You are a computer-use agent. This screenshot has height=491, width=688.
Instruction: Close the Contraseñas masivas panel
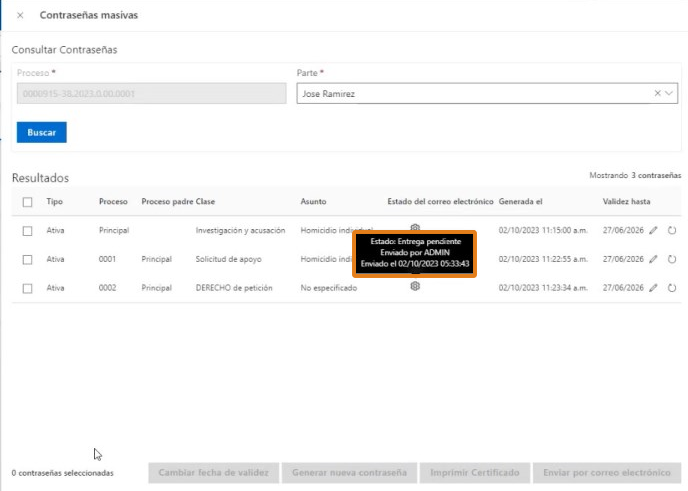click(20, 15)
